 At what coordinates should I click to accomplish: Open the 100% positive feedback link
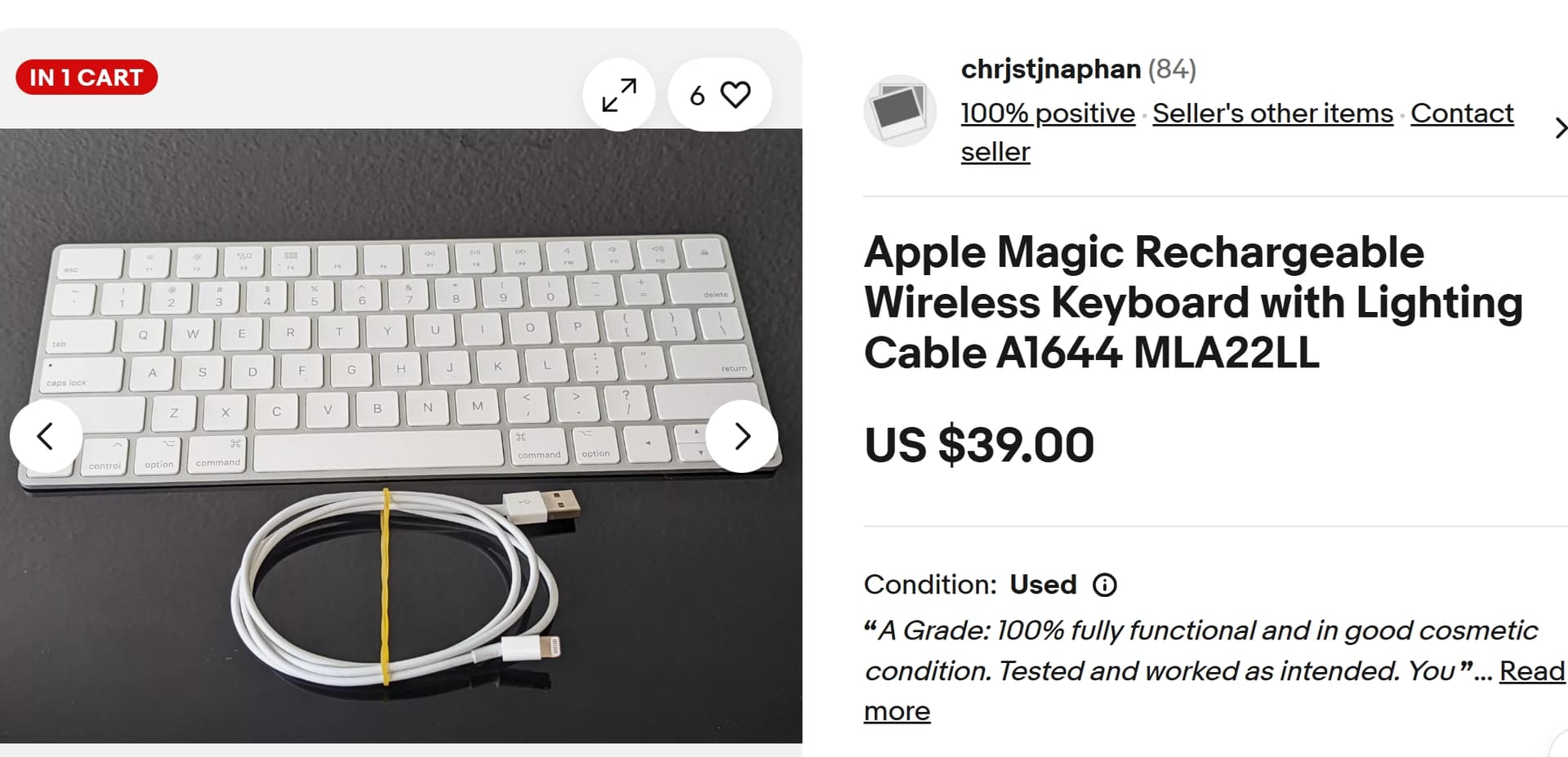pyautogui.click(x=1048, y=114)
